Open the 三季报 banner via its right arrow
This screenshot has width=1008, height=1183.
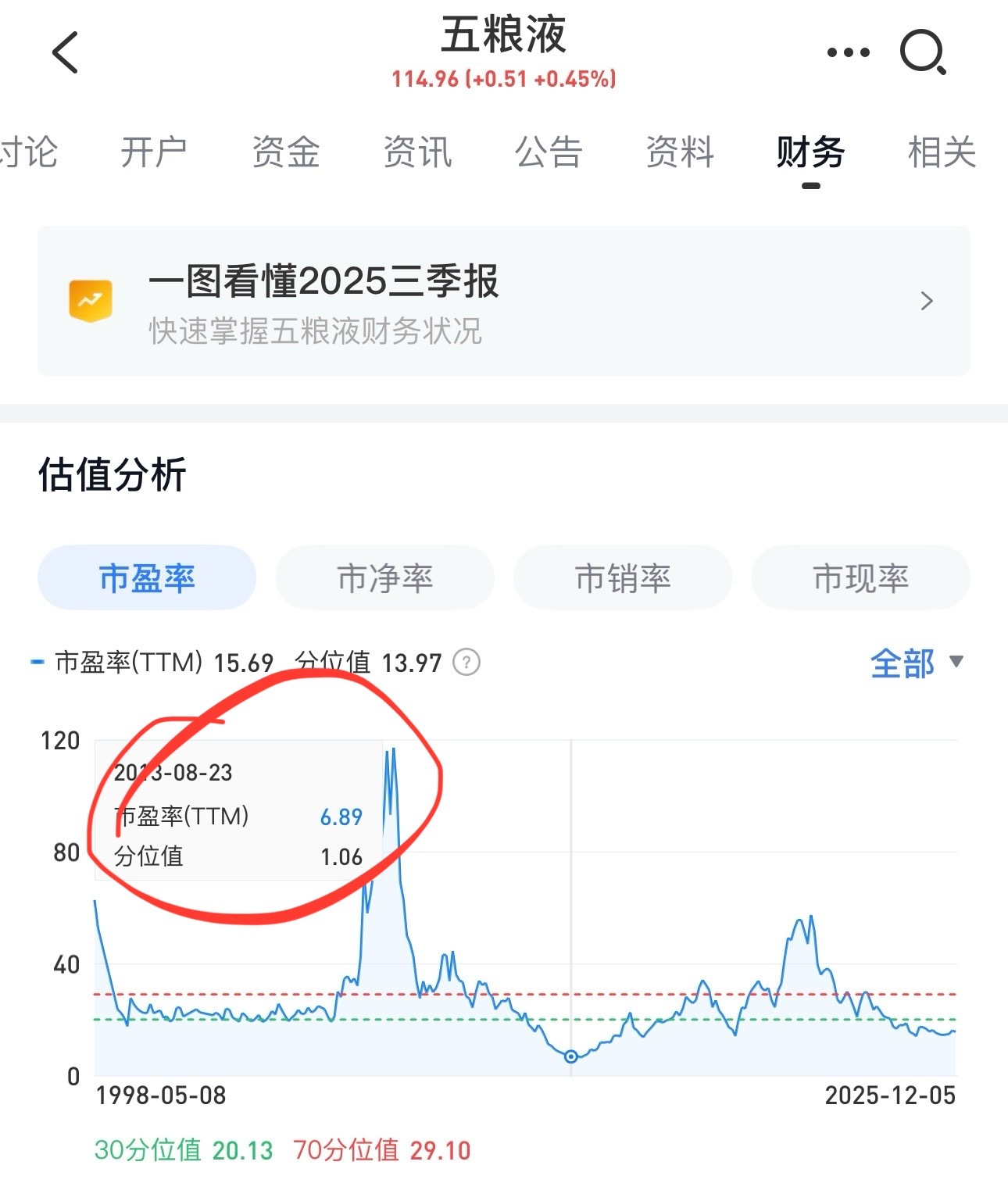[927, 301]
